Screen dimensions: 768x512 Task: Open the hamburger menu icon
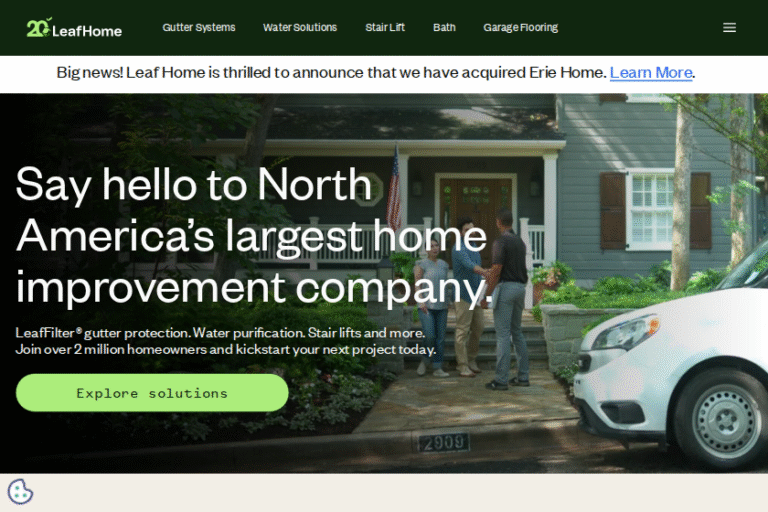(729, 27)
